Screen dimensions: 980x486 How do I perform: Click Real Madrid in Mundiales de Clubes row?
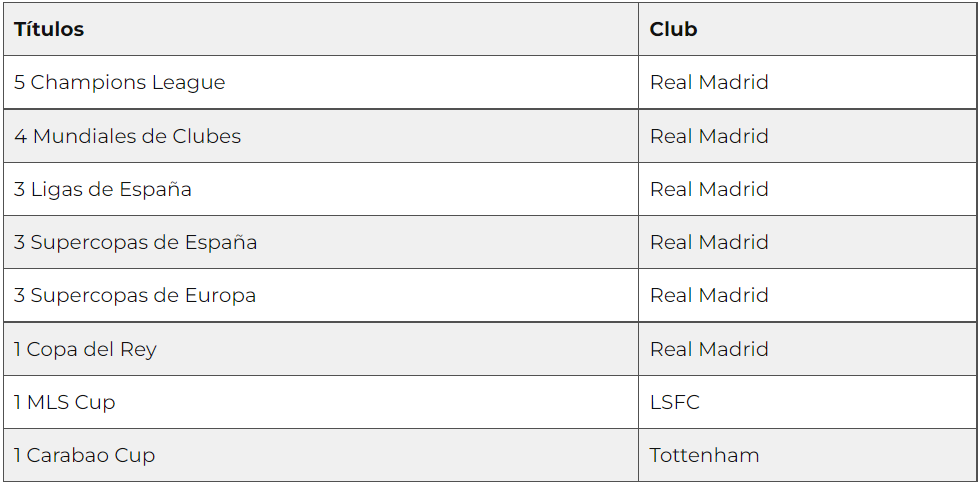coord(709,136)
